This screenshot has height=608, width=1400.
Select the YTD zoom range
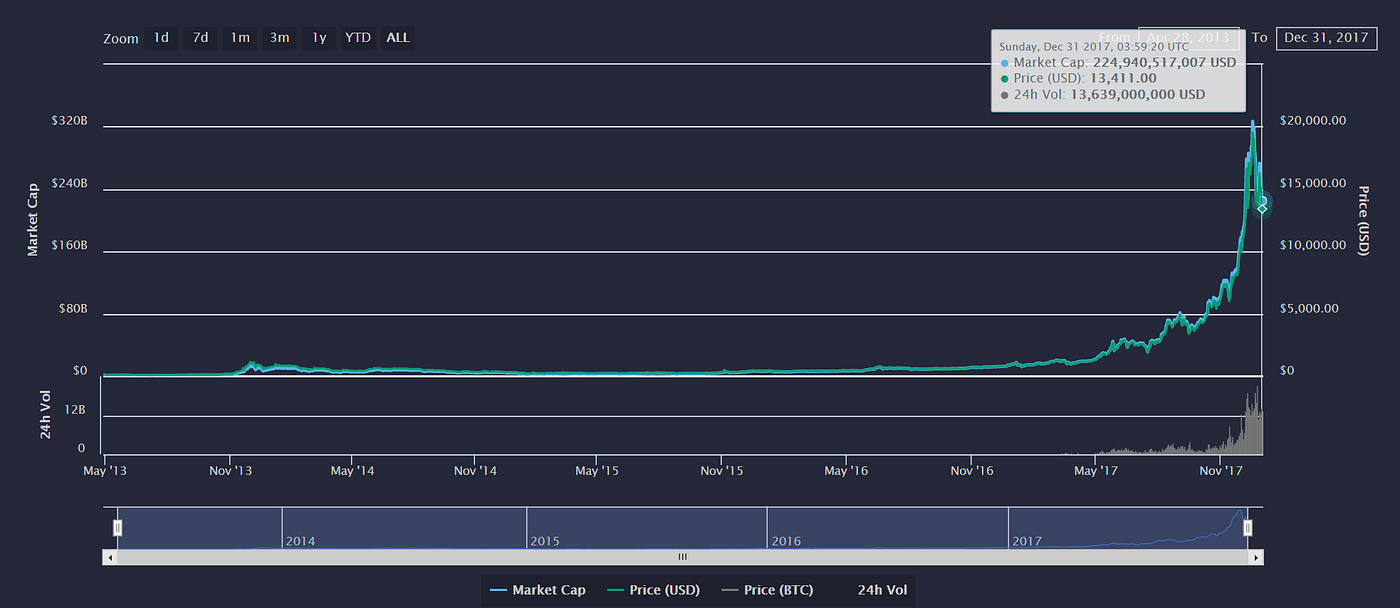pyautogui.click(x=358, y=38)
